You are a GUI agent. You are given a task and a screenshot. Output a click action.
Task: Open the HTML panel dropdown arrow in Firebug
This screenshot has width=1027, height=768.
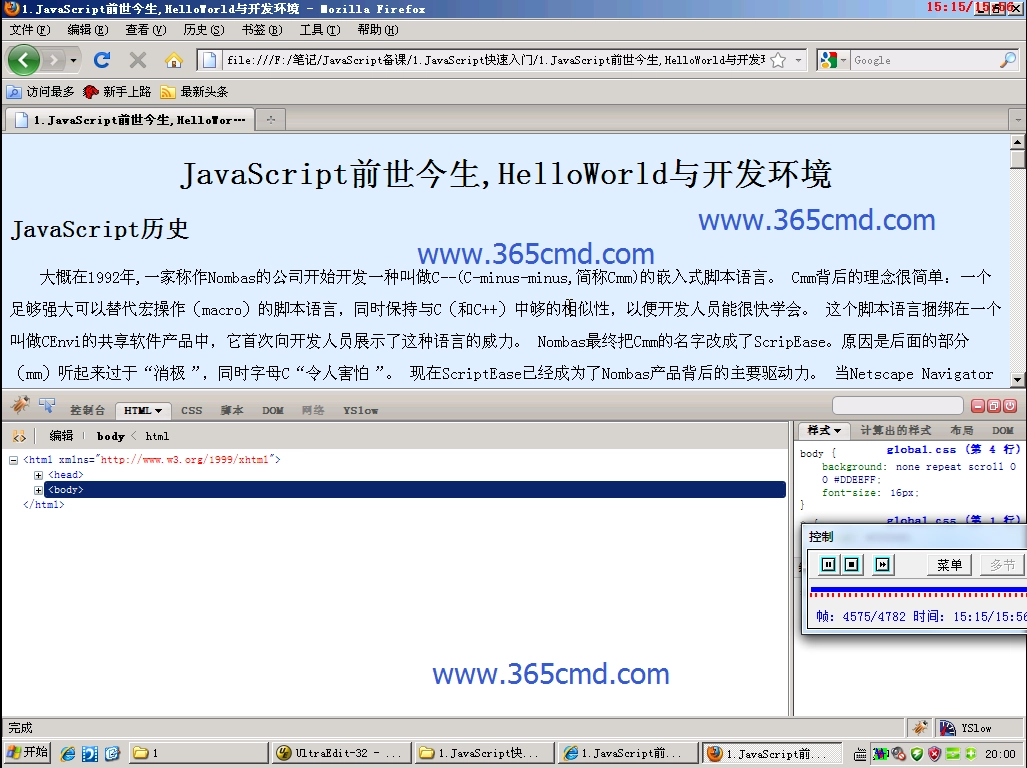pyautogui.click(x=157, y=410)
